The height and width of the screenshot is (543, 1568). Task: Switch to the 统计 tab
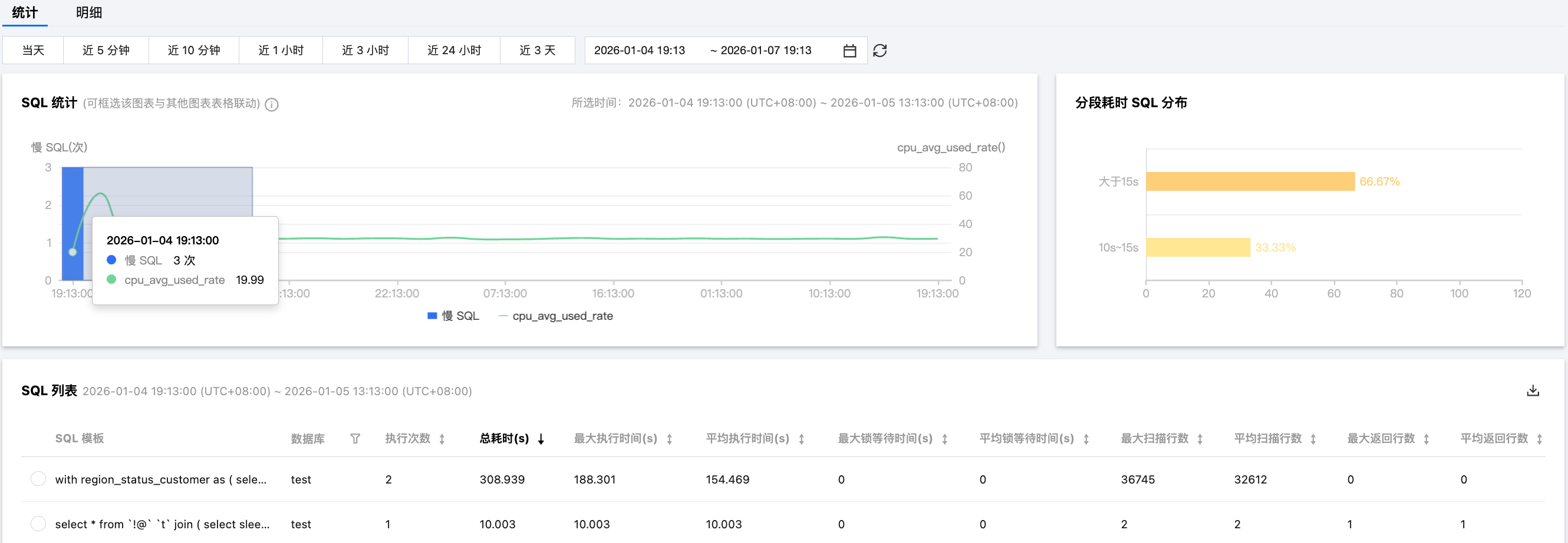tap(25, 13)
